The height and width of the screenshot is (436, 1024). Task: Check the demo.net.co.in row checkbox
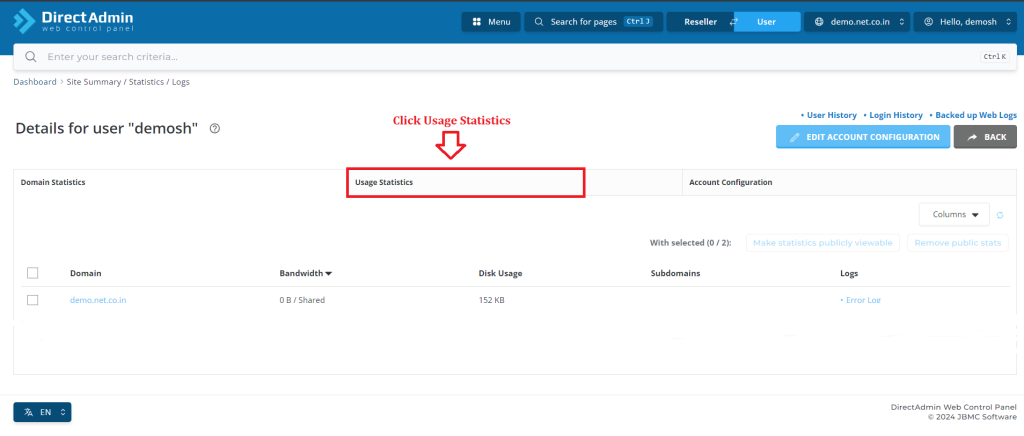click(x=33, y=300)
